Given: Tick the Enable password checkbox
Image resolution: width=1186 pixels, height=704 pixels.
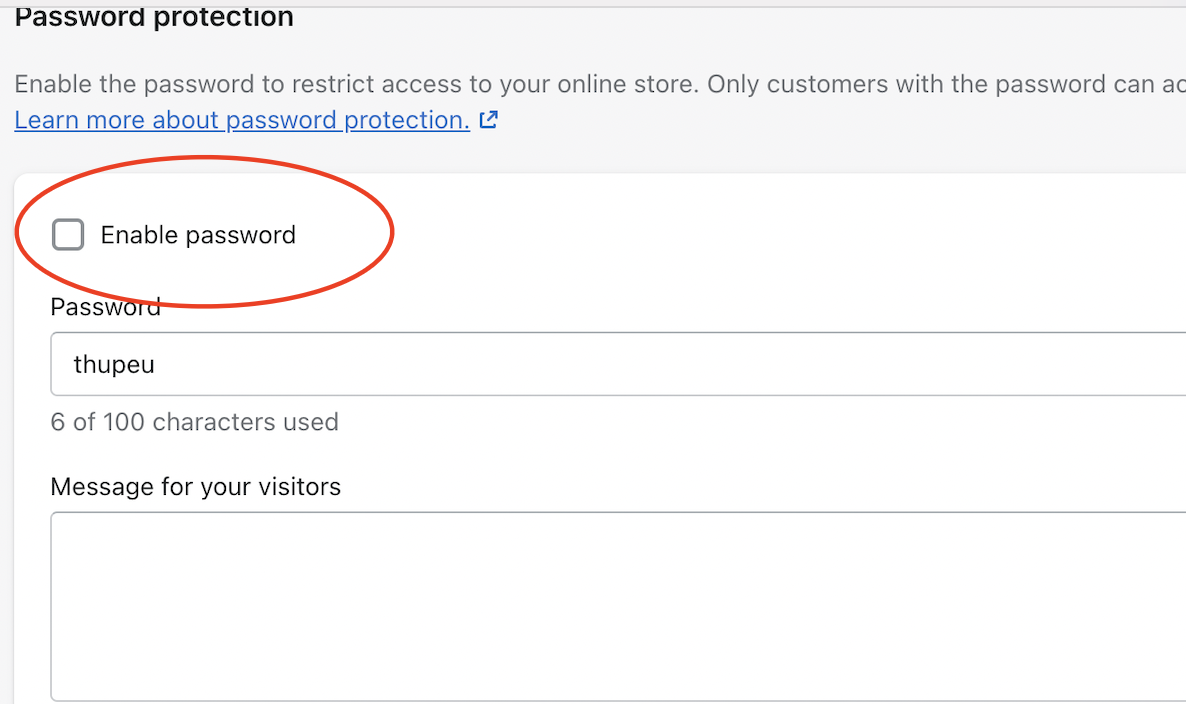Looking at the screenshot, I should (68, 235).
